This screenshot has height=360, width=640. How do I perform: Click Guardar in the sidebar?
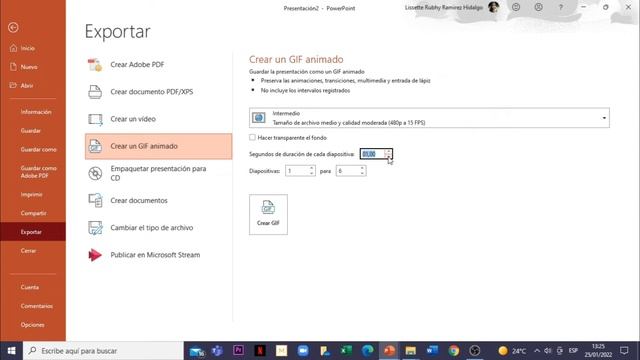(31, 131)
